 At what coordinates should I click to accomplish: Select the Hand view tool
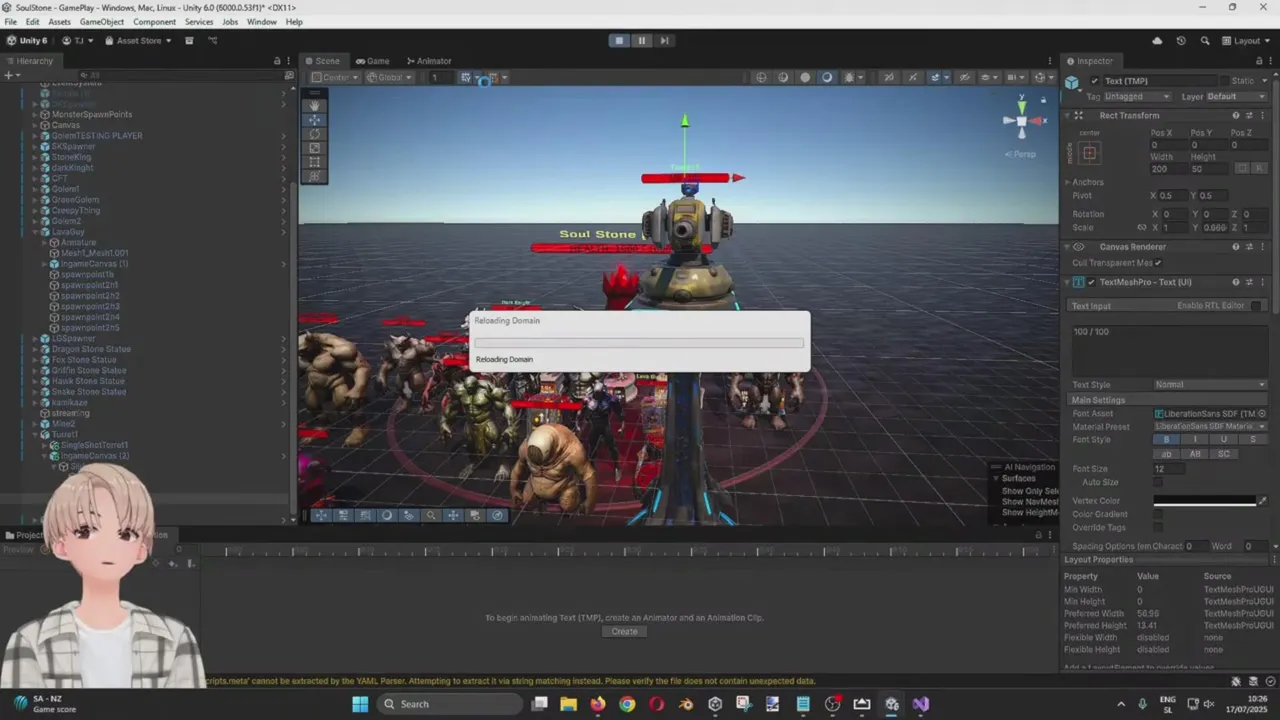coord(314,105)
